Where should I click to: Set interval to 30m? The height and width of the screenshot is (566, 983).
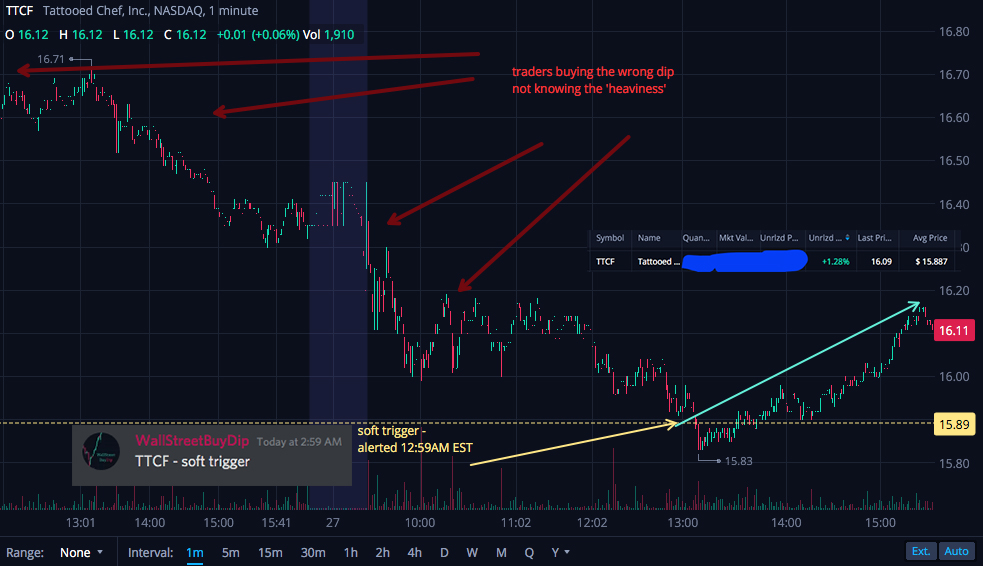313,552
